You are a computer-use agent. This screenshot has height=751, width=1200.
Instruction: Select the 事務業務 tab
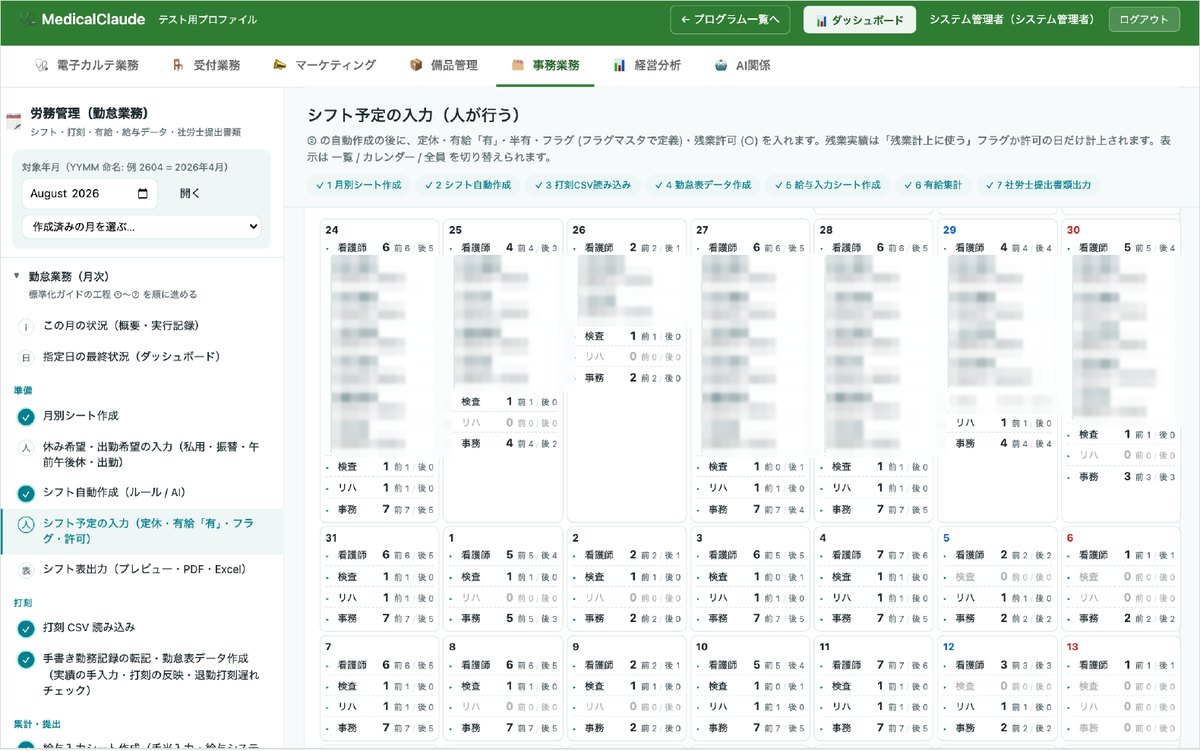[545, 65]
